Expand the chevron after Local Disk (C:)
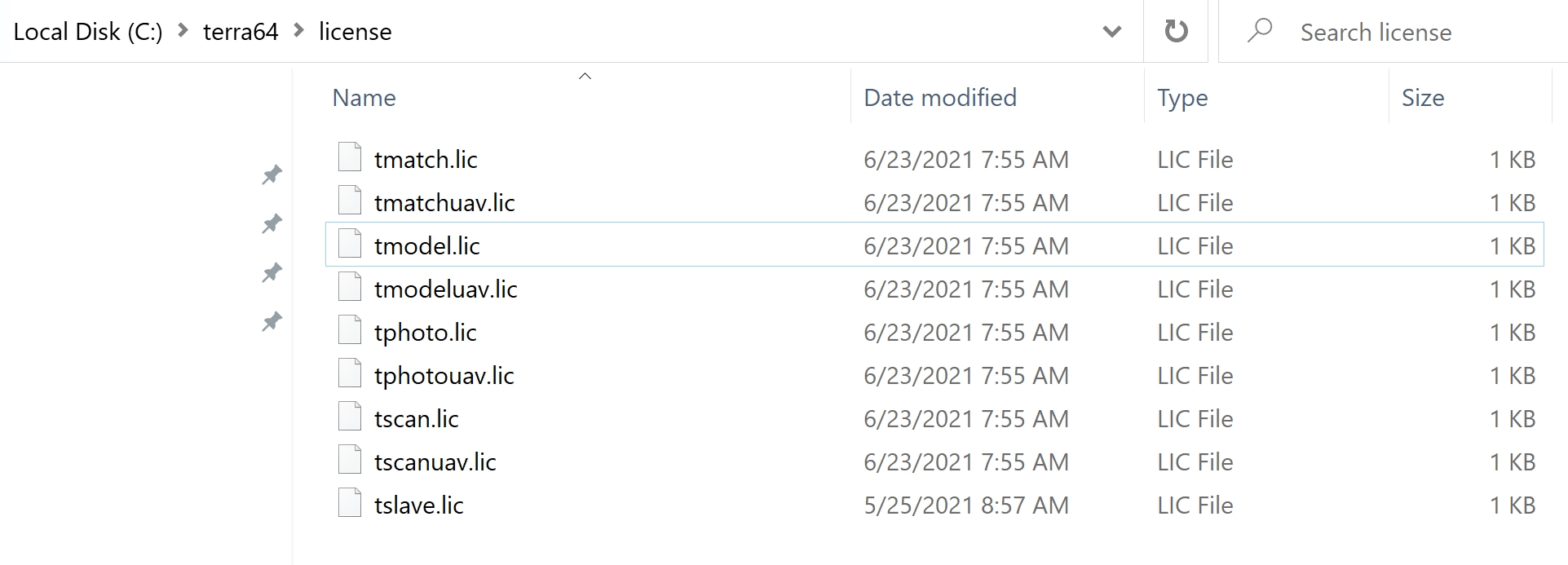 [x=183, y=31]
